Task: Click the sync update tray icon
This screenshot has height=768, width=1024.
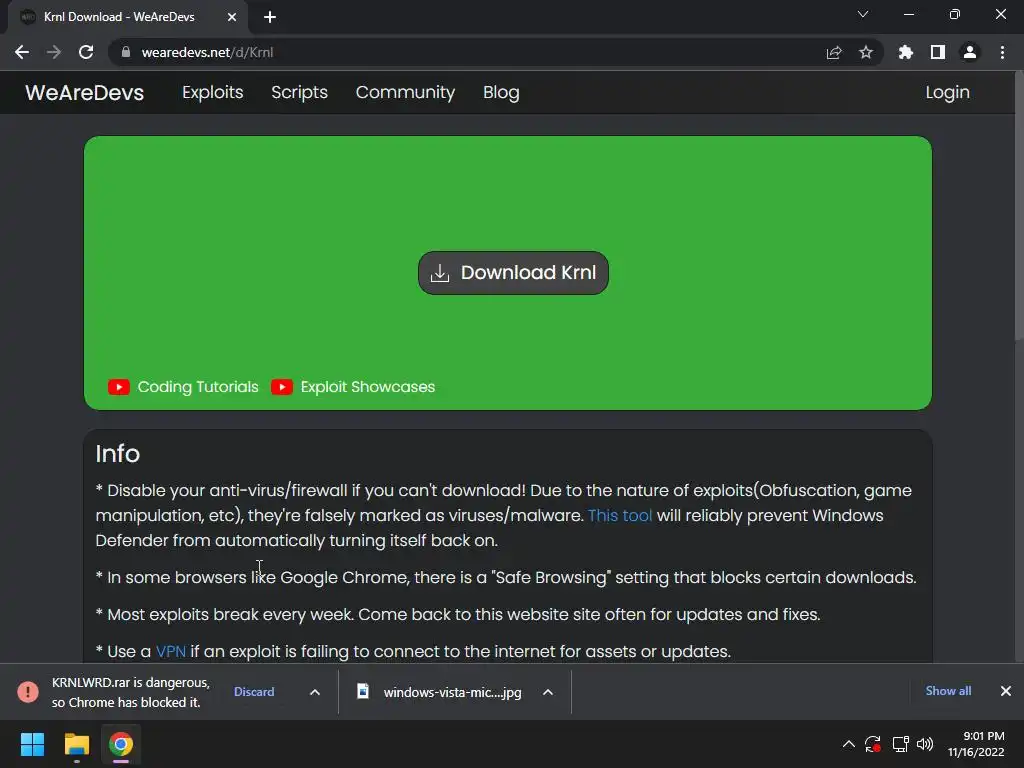Action: tap(872, 744)
